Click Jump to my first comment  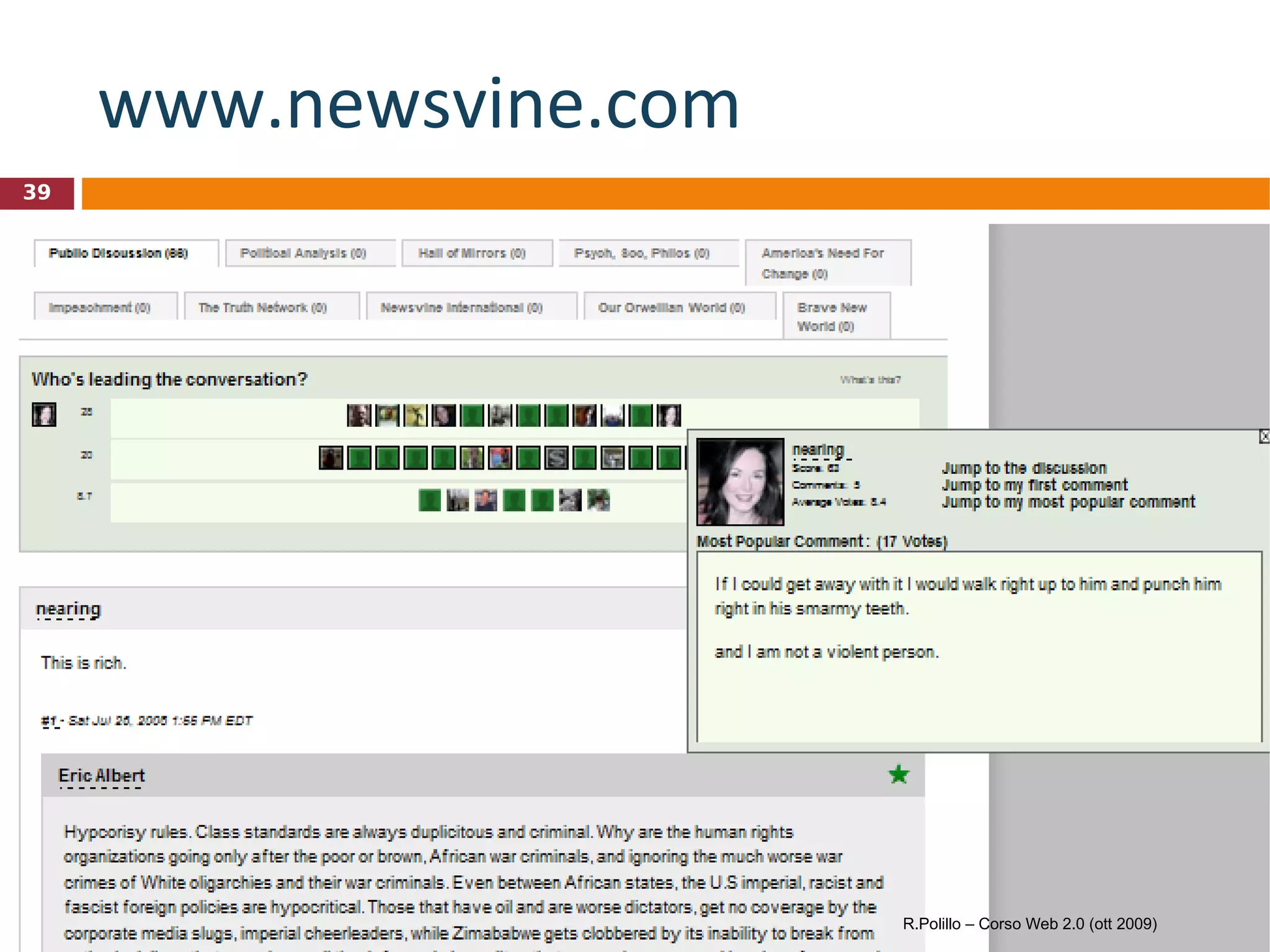[1034, 485]
